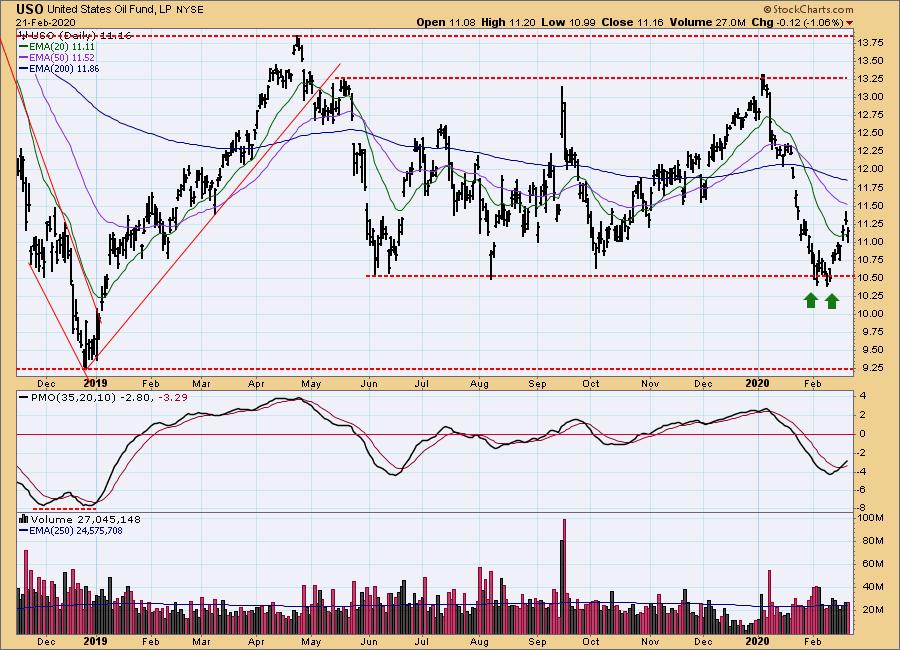Click the 12.00 price axis label
Image resolution: width=900 pixels, height=650 pixels.
pyautogui.click(x=870, y=169)
